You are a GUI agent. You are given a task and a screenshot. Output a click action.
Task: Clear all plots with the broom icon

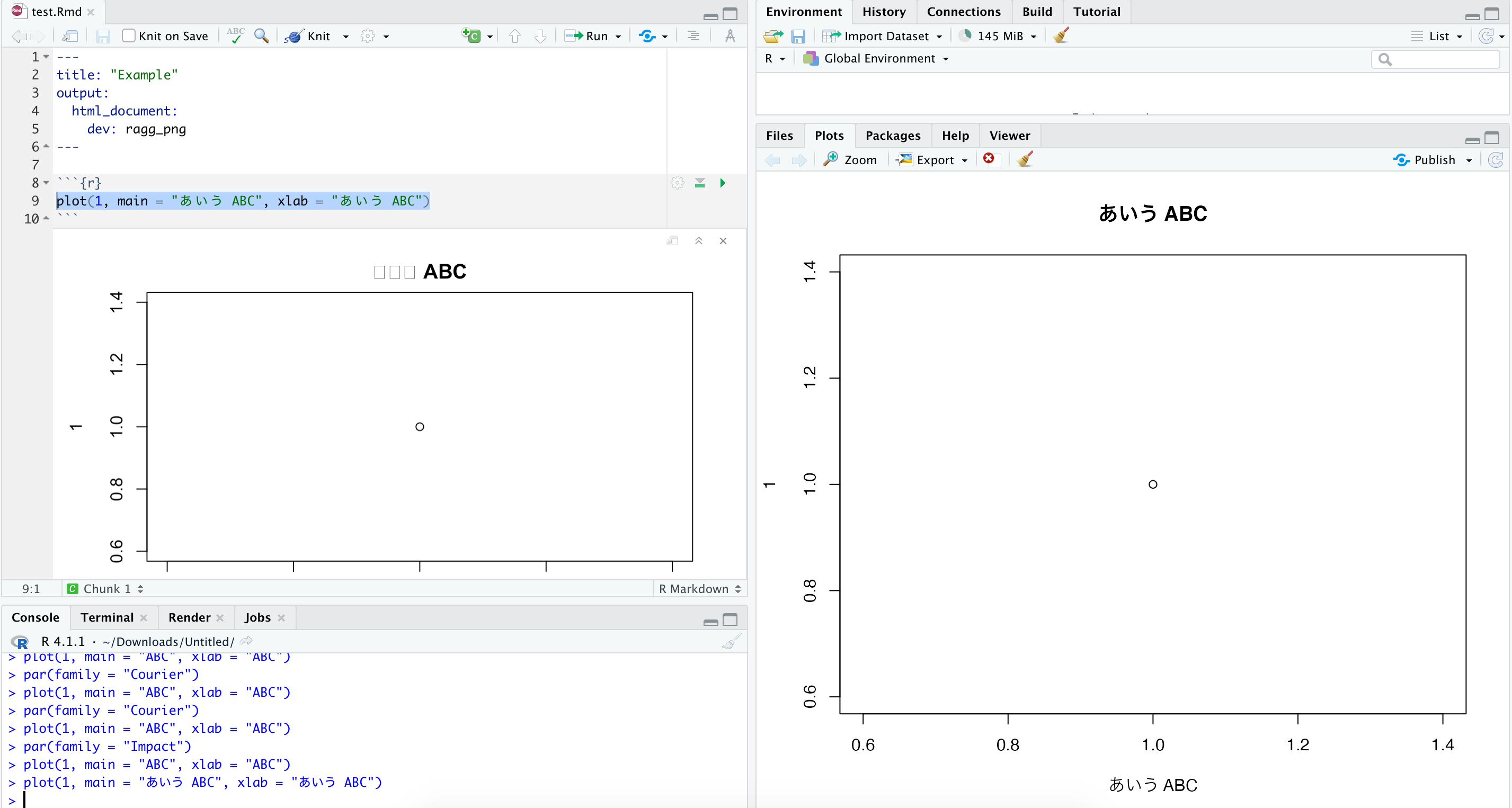click(1025, 159)
